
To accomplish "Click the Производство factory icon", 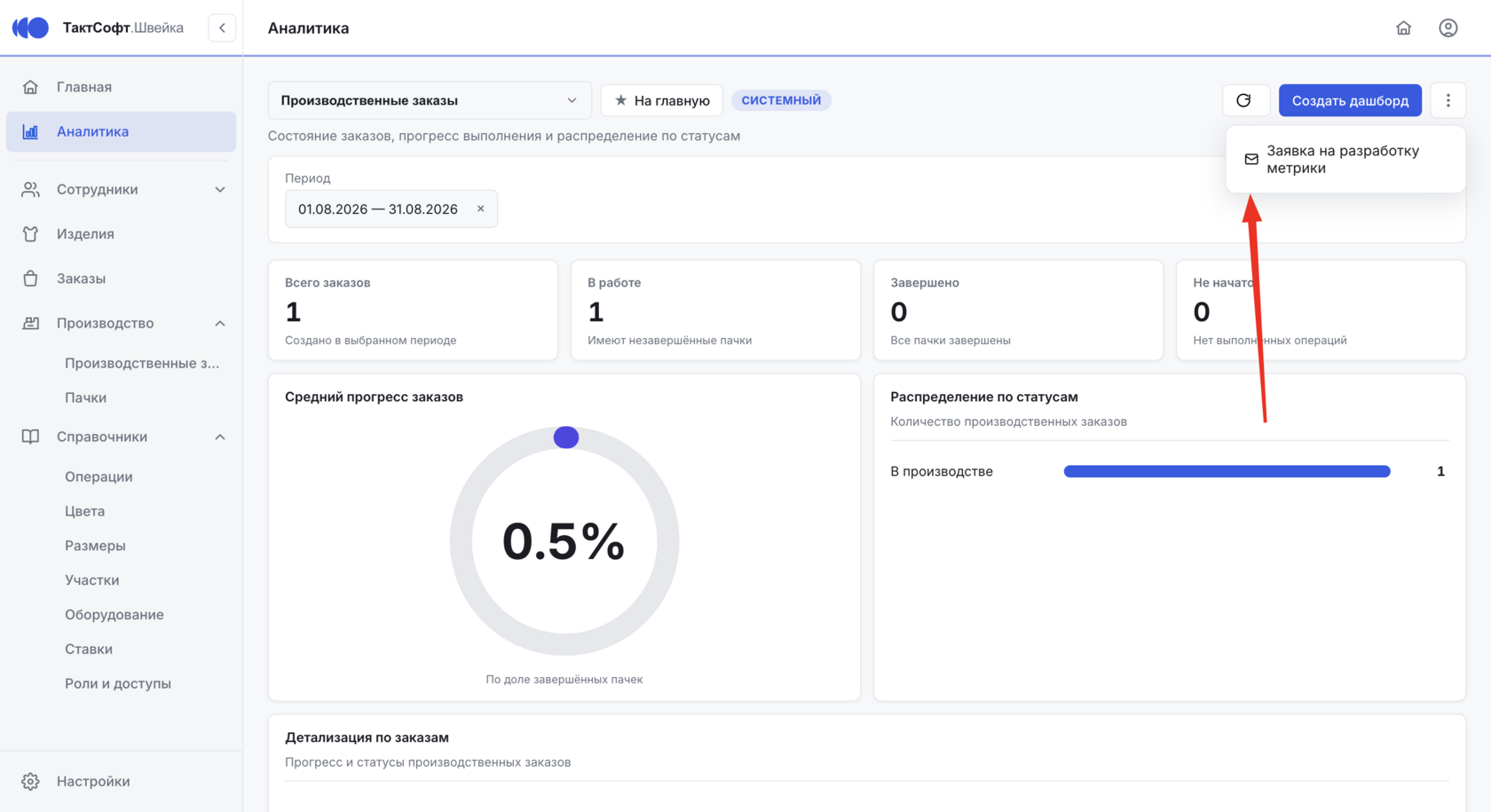I will (30, 323).
